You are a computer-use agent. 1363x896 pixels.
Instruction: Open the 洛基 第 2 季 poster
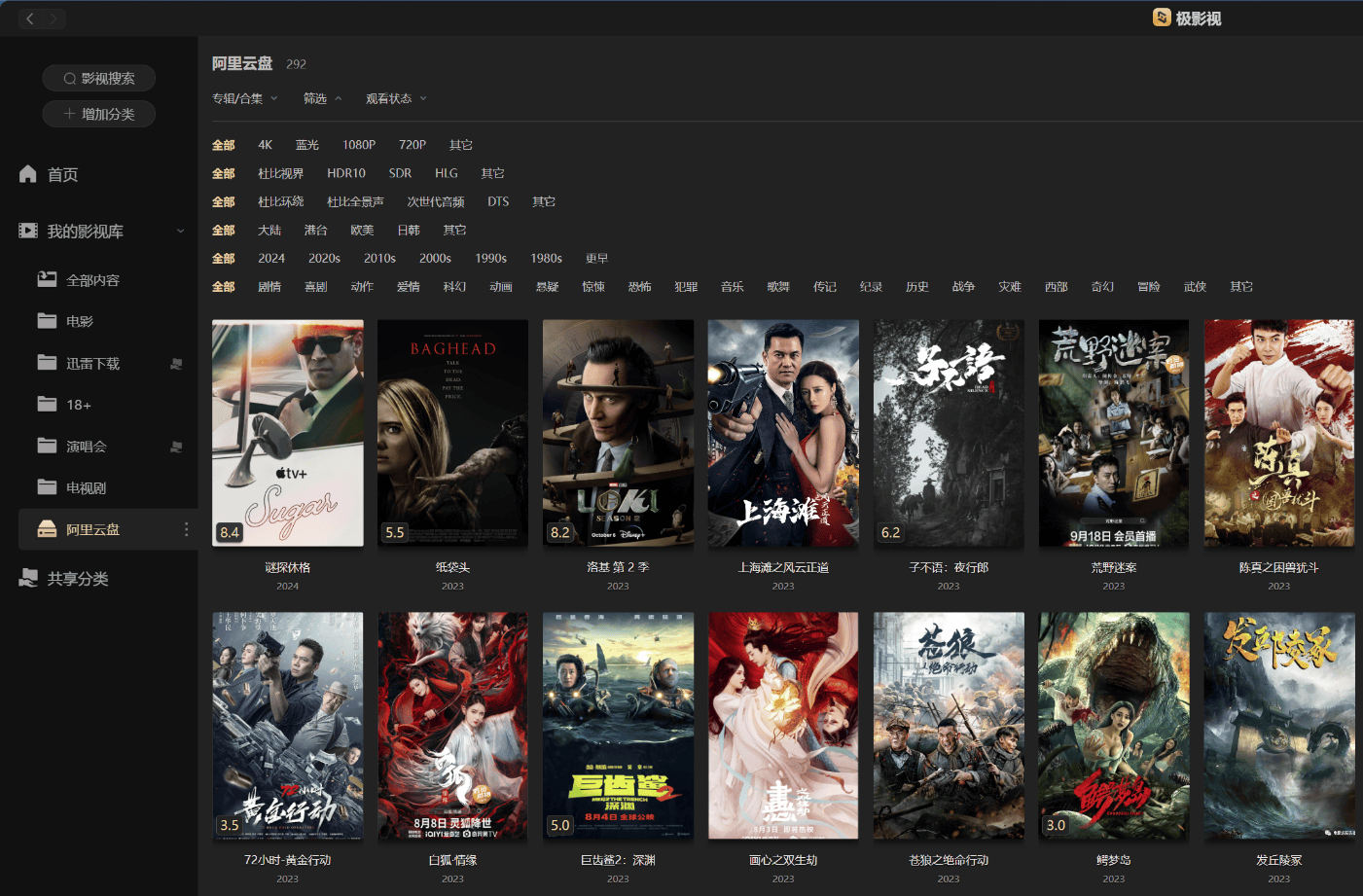coord(619,433)
